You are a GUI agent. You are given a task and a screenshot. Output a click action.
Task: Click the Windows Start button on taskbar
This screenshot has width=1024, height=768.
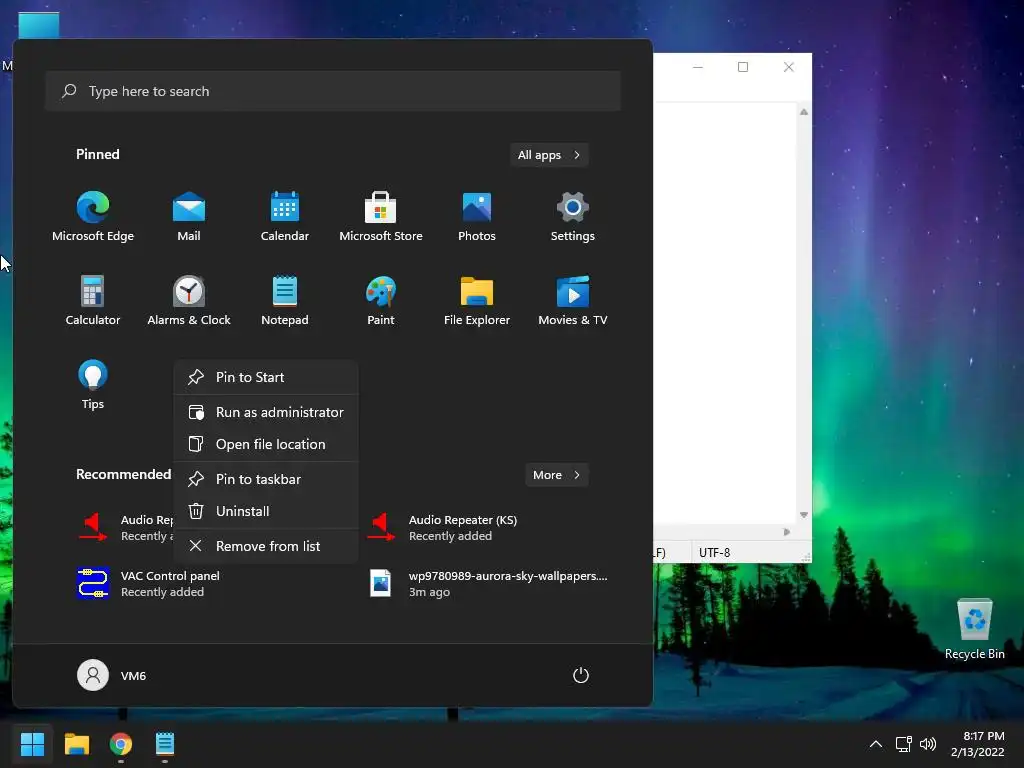coord(32,744)
